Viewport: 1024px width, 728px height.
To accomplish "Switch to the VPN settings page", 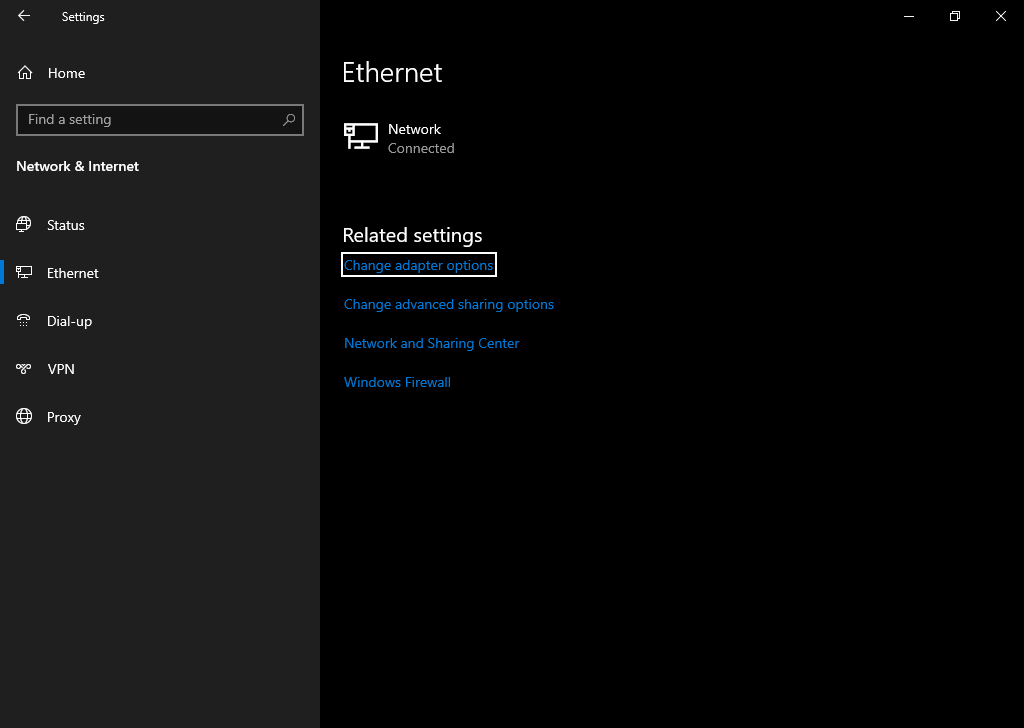I will (61, 369).
